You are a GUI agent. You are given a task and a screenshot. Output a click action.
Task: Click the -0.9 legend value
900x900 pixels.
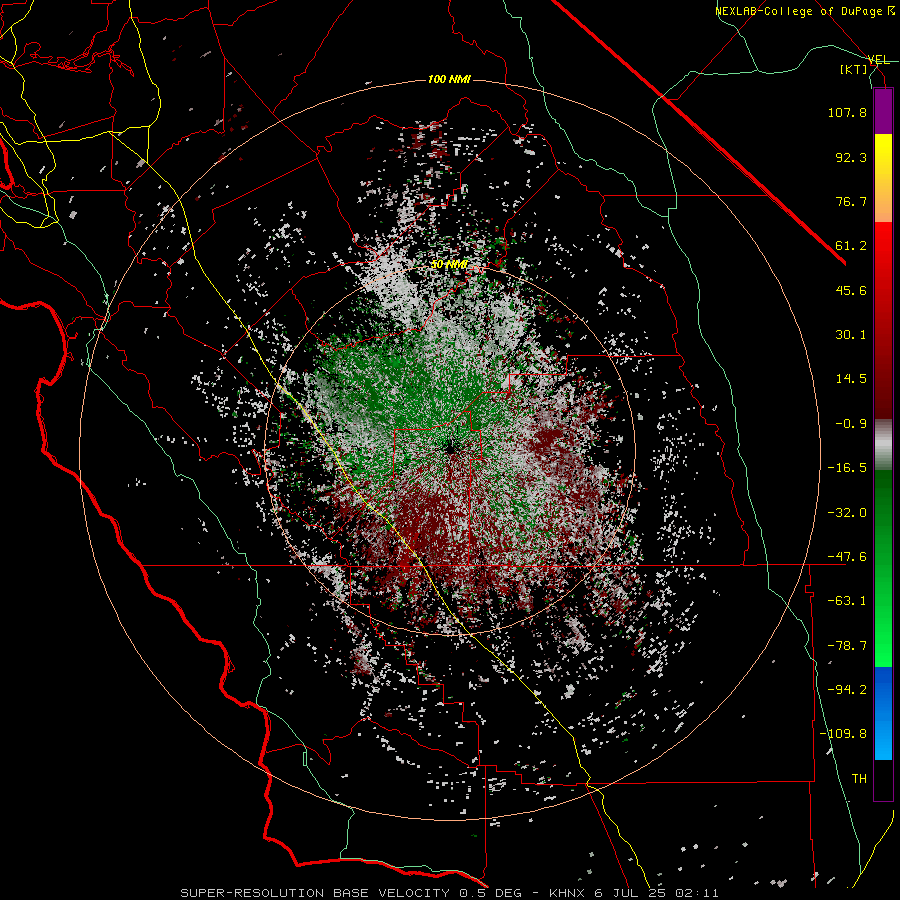851,424
